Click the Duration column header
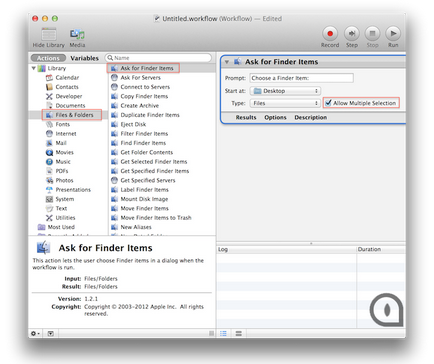Image resolution: width=434 pixels, height=364 pixels. click(381, 249)
